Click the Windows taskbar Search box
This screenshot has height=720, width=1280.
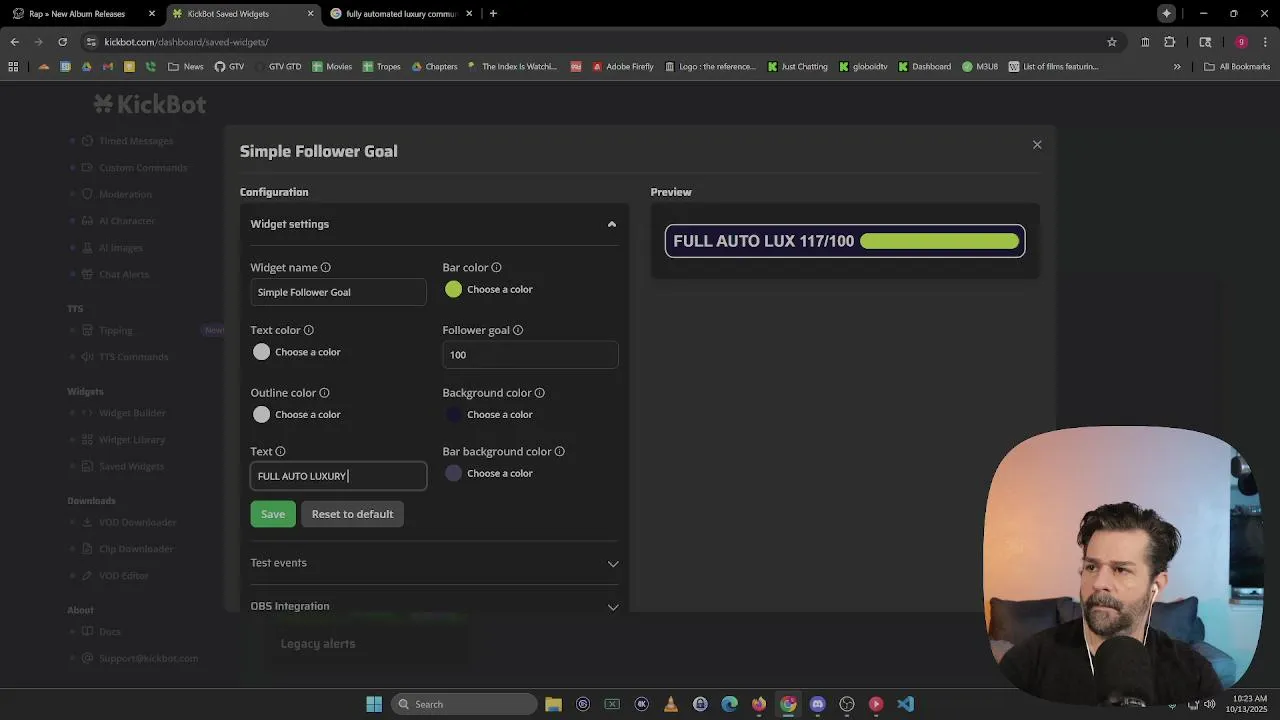tap(464, 704)
